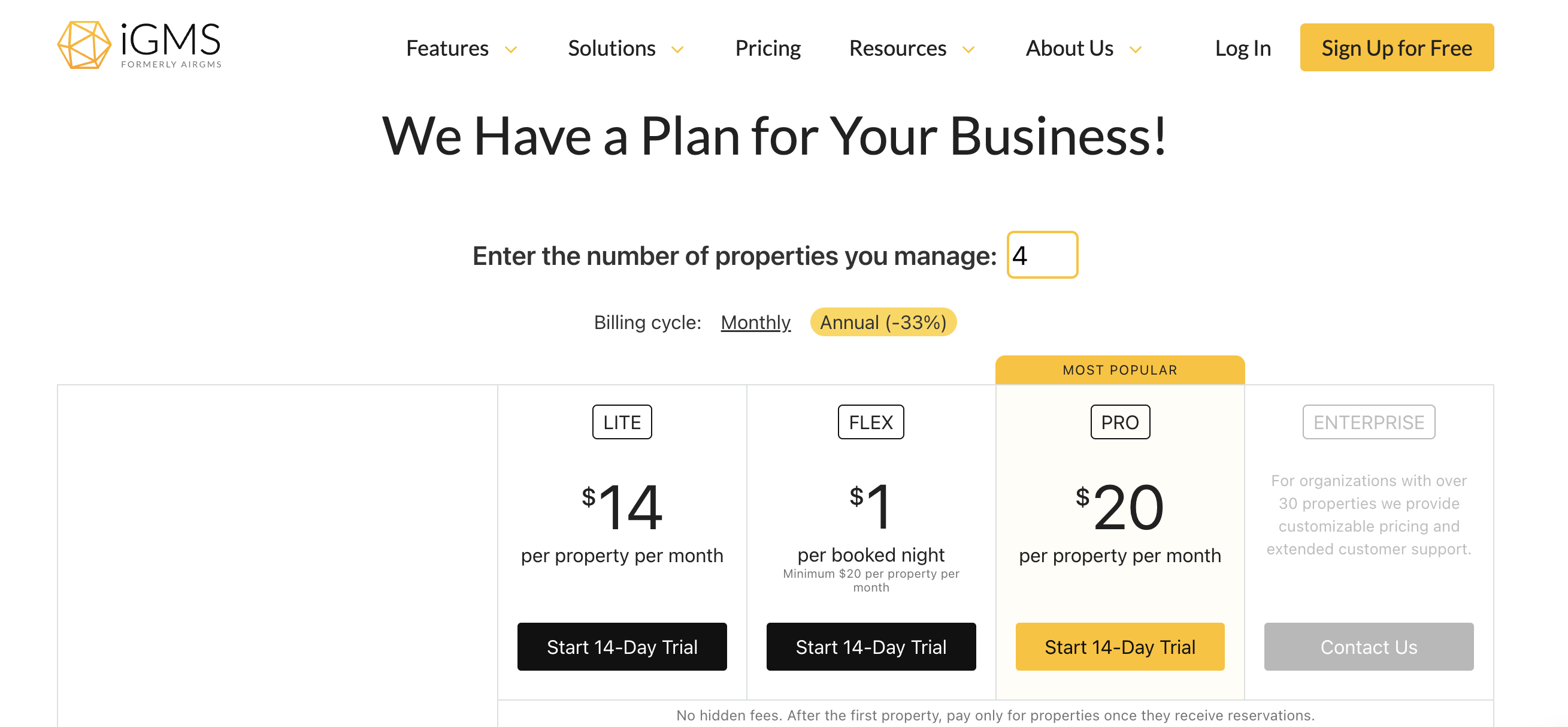Select the Annual (-33%) billing option
1568x727 pixels.
pyautogui.click(x=883, y=322)
